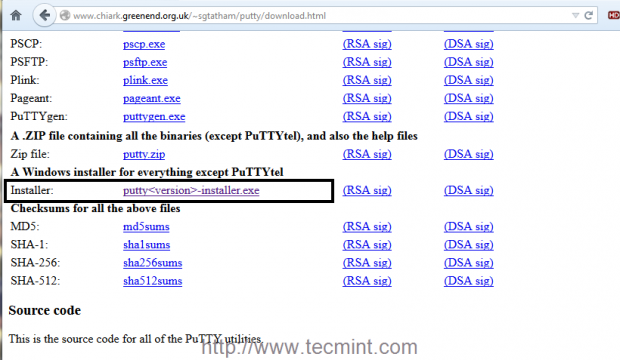This screenshot has width=620, height=360.
Task: Click the 'Source code' heading
Action: (x=45, y=311)
